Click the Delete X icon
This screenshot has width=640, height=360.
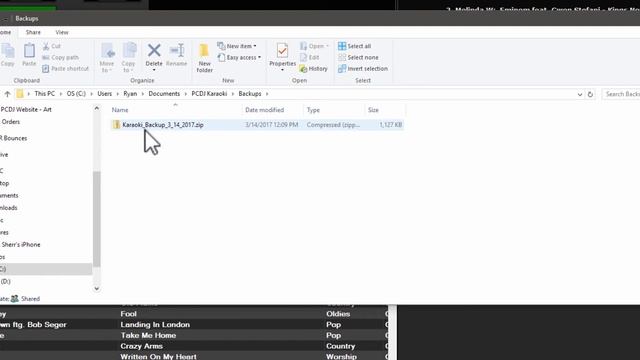pos(154,51)
